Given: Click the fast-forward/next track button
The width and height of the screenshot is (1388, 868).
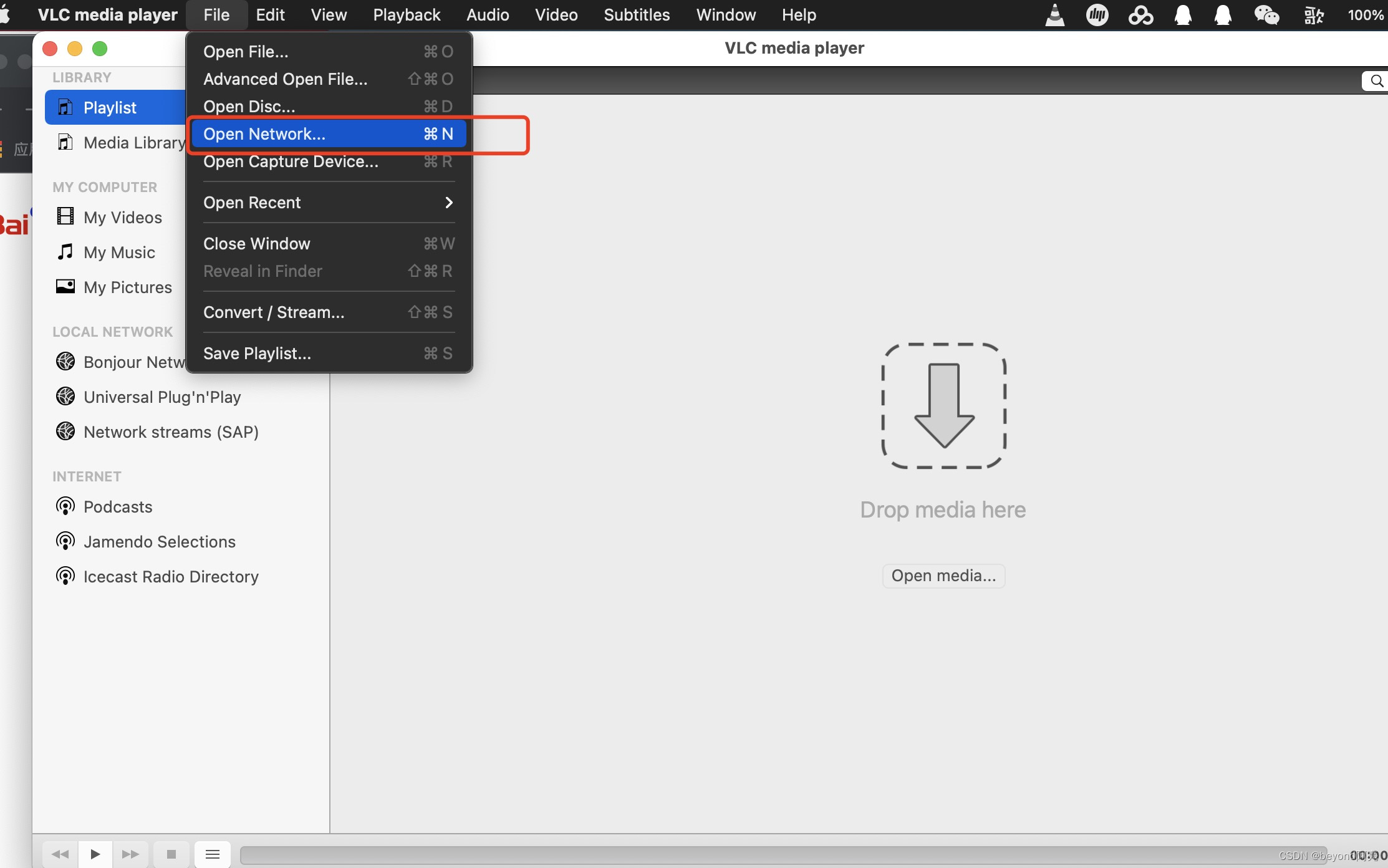Looking at the screenshot, I should coord(130,854).
